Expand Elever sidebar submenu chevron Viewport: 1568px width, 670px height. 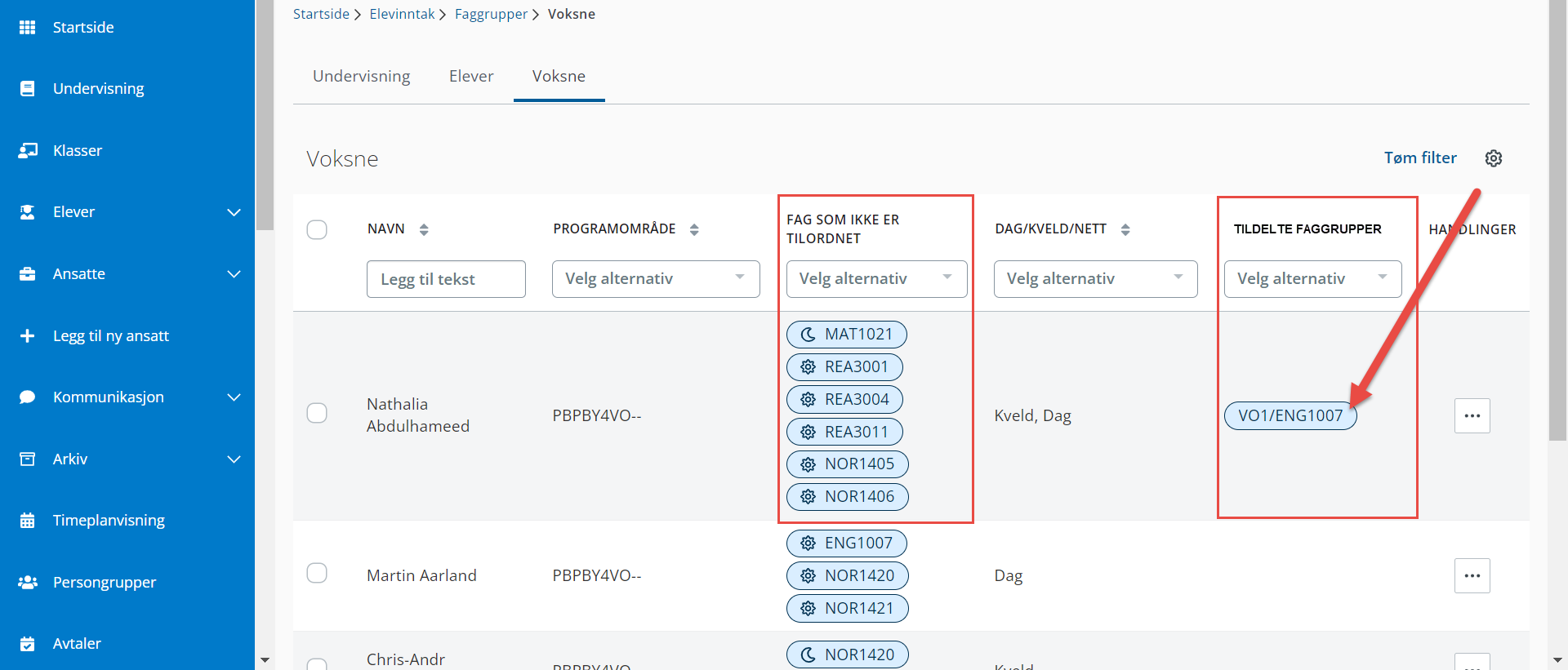tap(234, 212)
